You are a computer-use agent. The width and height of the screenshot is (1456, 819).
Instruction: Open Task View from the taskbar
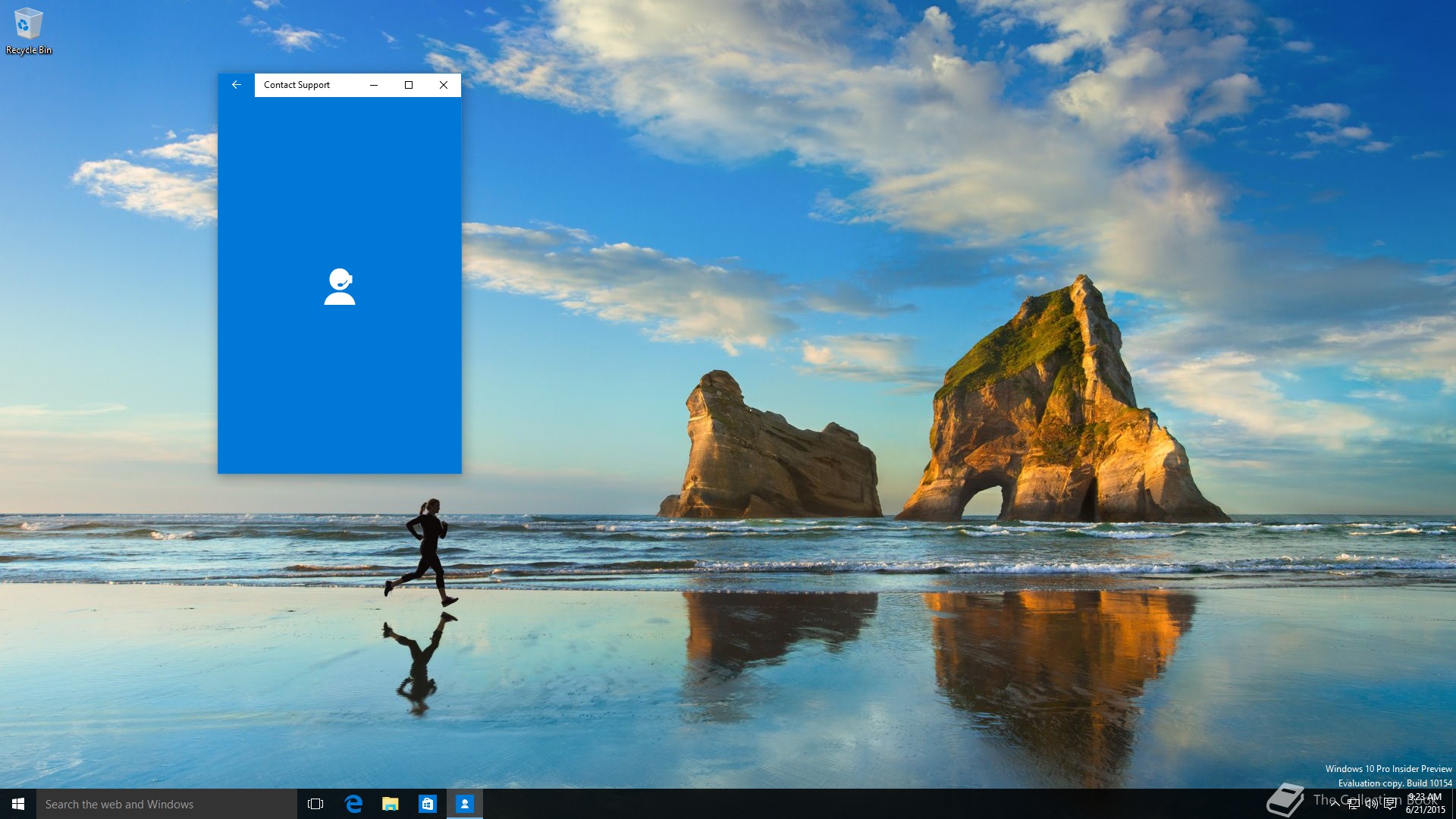(x=315, y=804)
